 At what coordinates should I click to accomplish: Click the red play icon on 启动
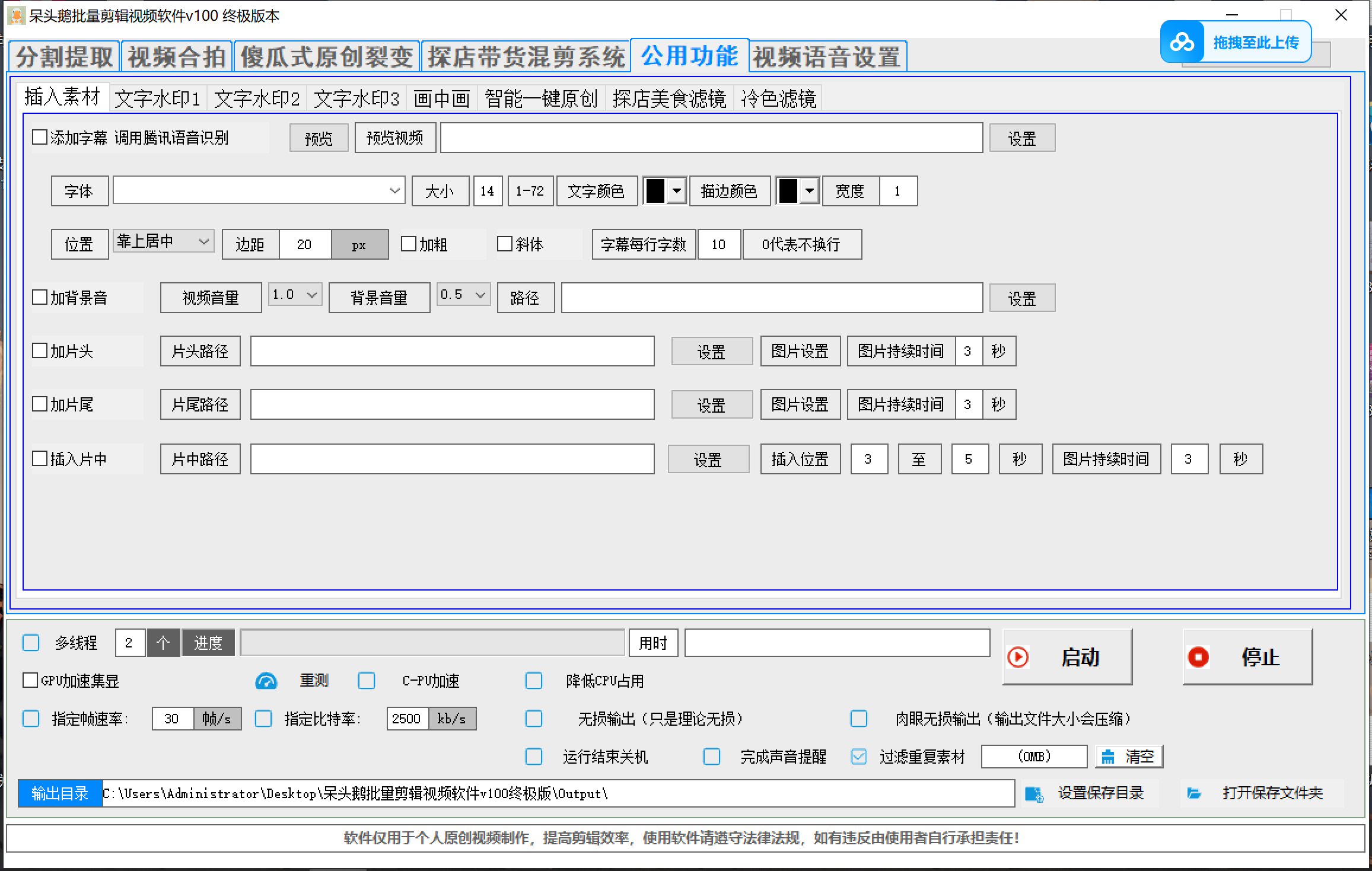point(1018,657)
